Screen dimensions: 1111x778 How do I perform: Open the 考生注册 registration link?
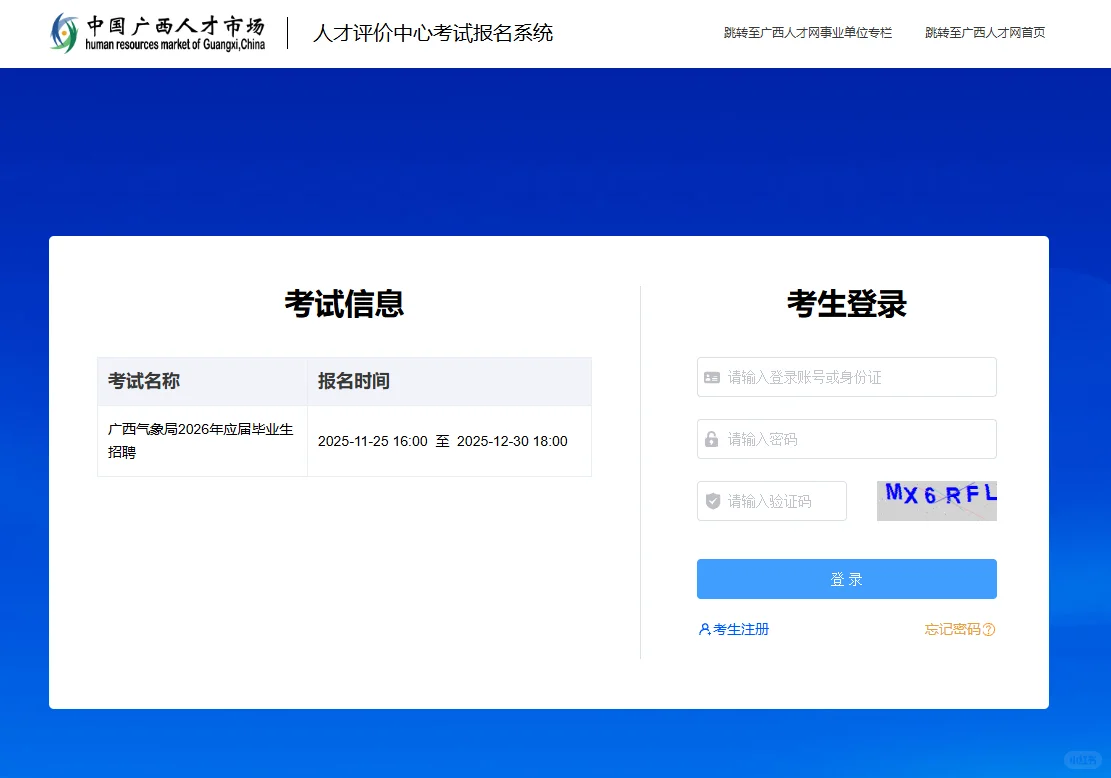coord(738,629)
